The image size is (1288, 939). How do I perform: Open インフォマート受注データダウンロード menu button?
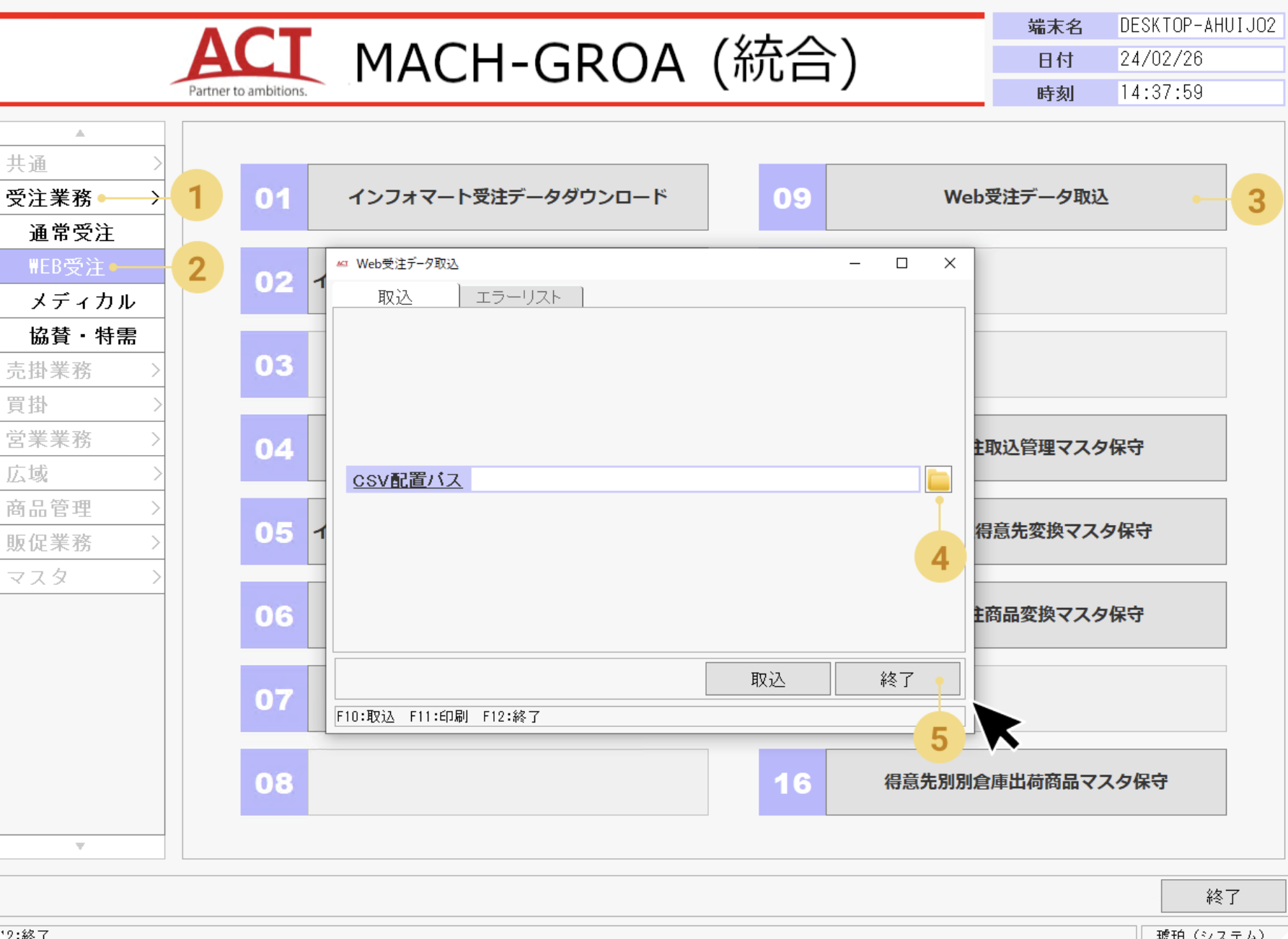508,197
